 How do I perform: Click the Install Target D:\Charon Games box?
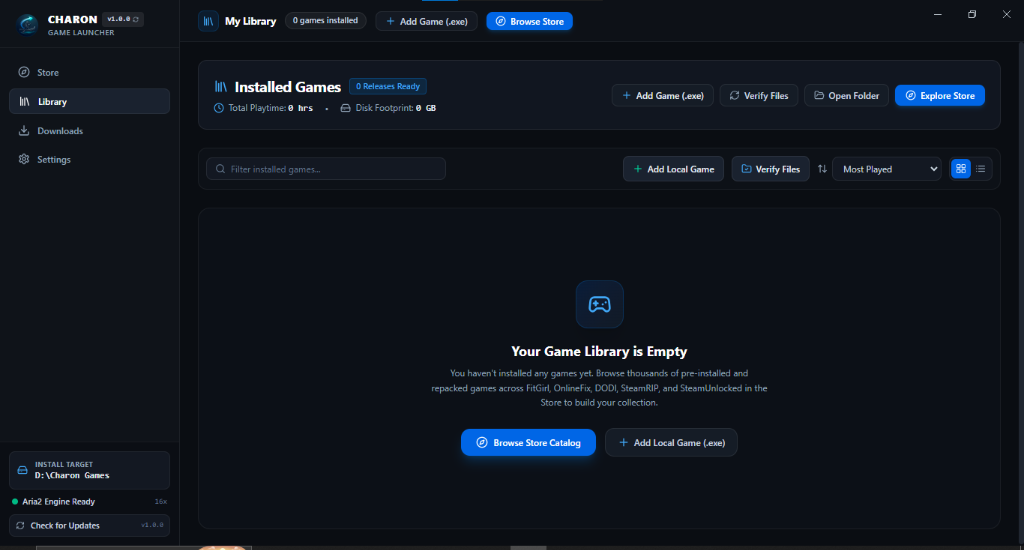pyautogui.click(x=89, y=470)
